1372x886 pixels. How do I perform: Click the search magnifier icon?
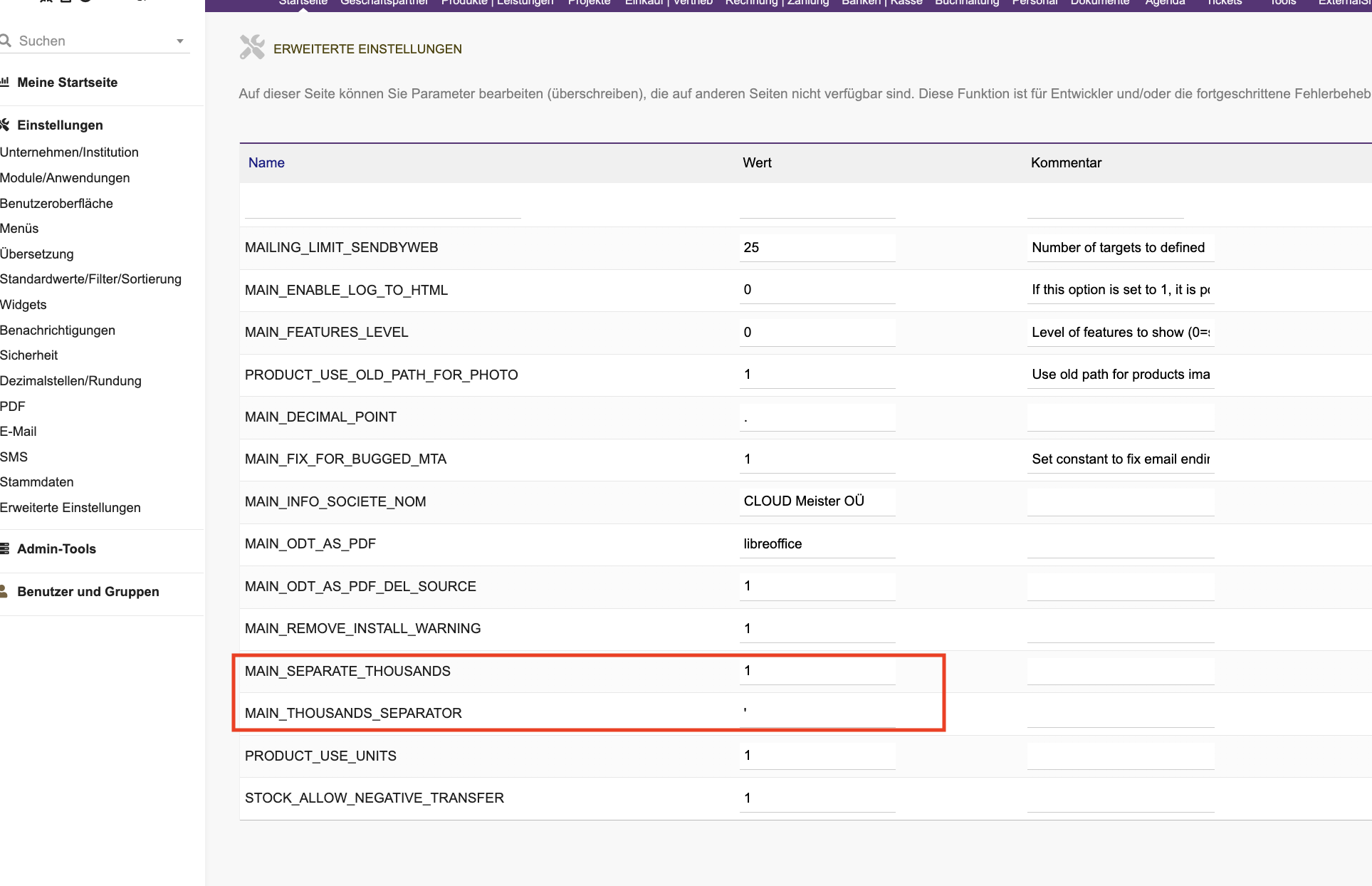click(x=6, y=41)
